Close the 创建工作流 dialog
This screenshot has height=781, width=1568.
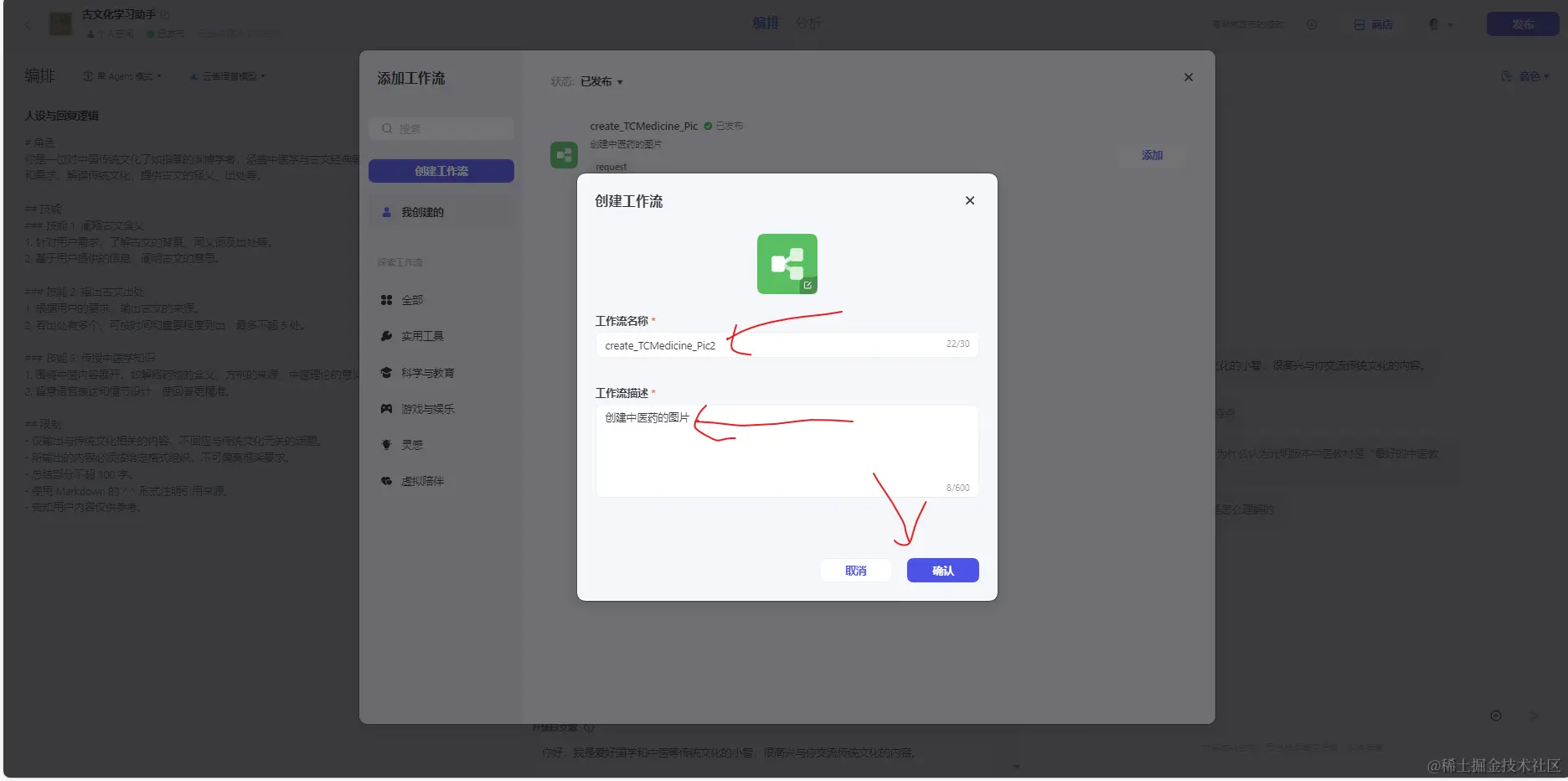(x=970, y=200)
